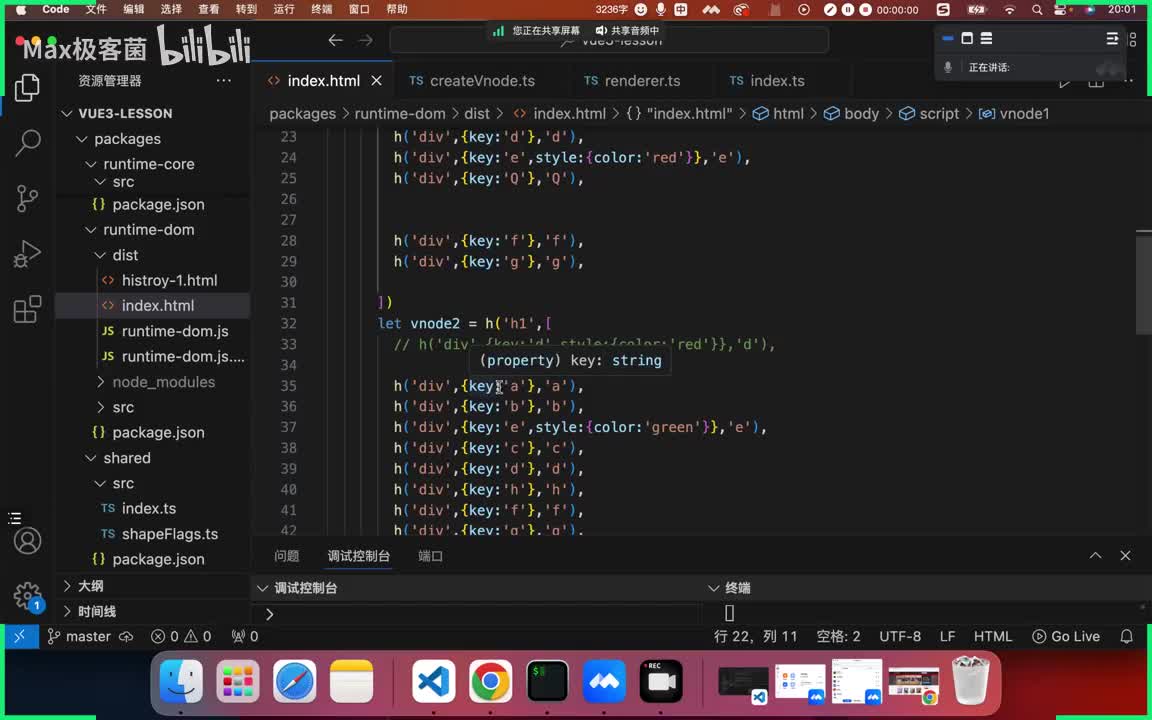The height and width of the screenshot is (720, 1152).
Task: Open the Explorer view in activity bar
Action: [28, 87]
